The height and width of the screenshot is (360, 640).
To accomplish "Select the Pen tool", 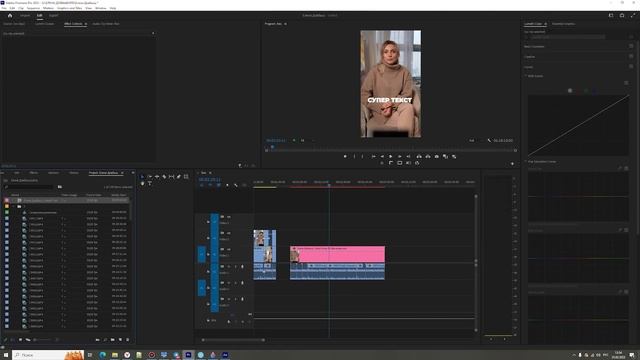I will (x=179, y=177).
